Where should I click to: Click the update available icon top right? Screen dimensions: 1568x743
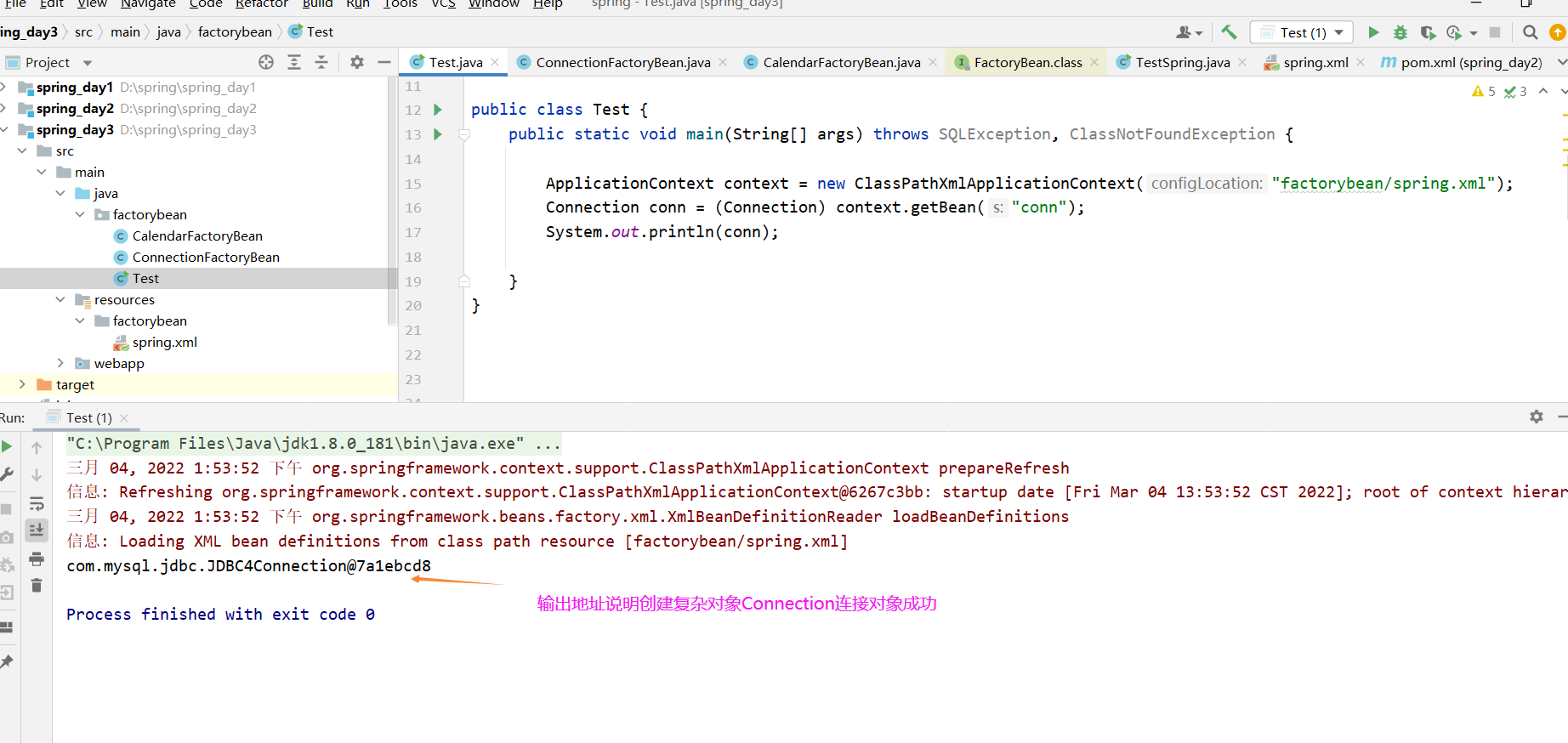click(1558, 32)
